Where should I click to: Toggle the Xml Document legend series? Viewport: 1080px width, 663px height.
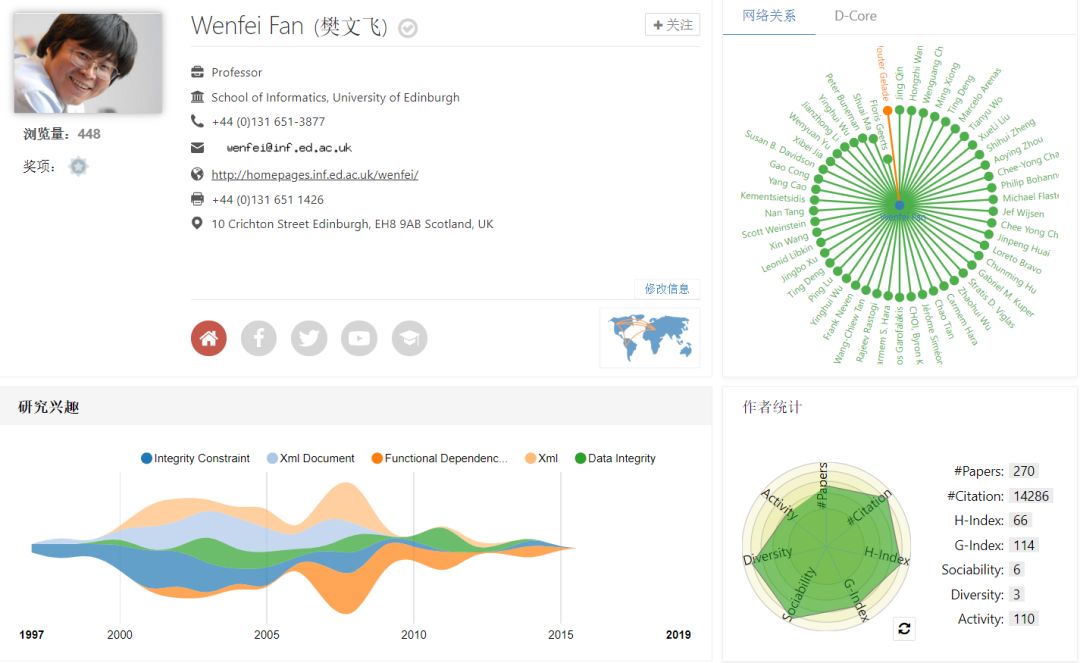tap(310, 458)
